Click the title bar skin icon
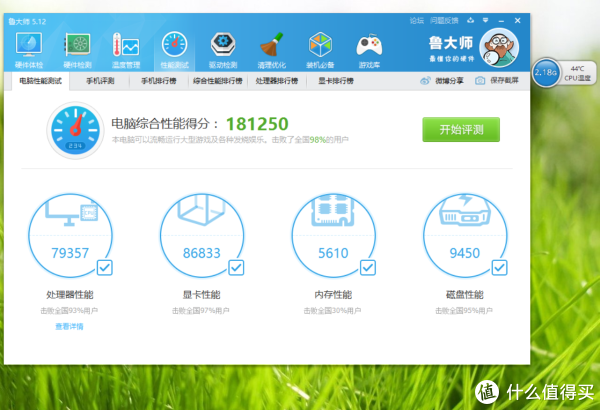This screenshot has height=410, width=600. pos(471,20)
